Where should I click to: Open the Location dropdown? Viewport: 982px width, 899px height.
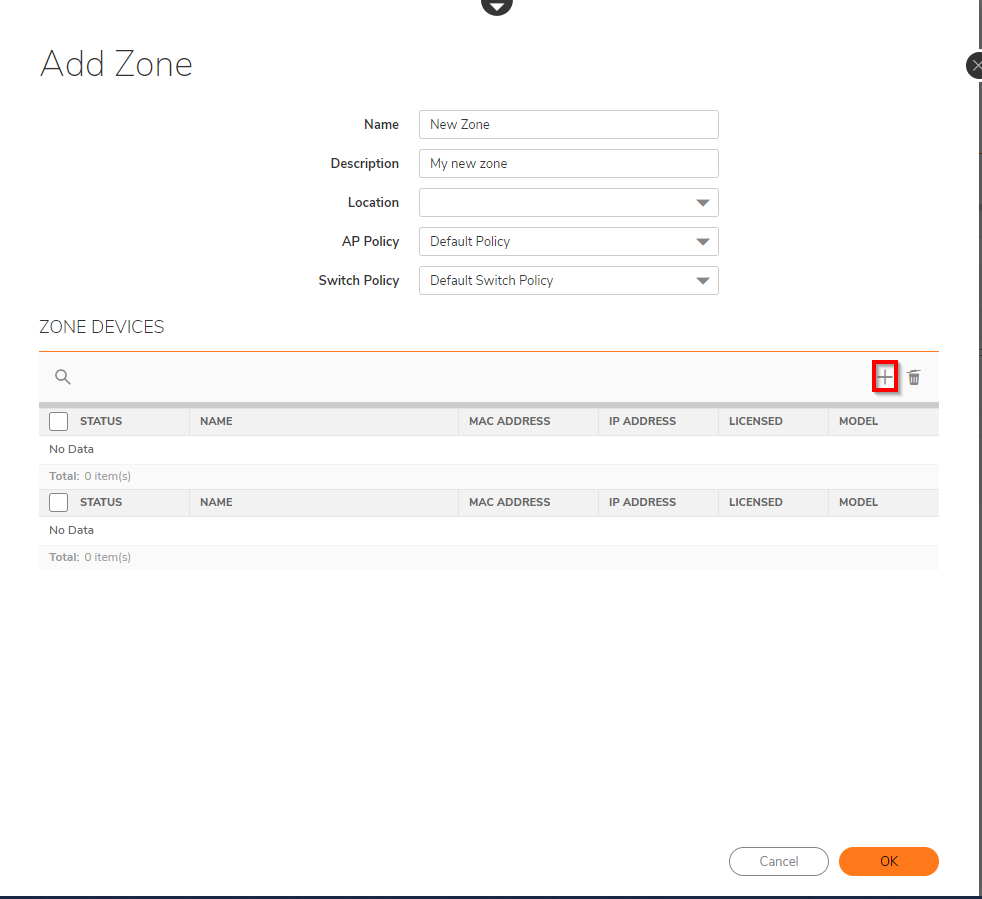click(x=568, y=203)
